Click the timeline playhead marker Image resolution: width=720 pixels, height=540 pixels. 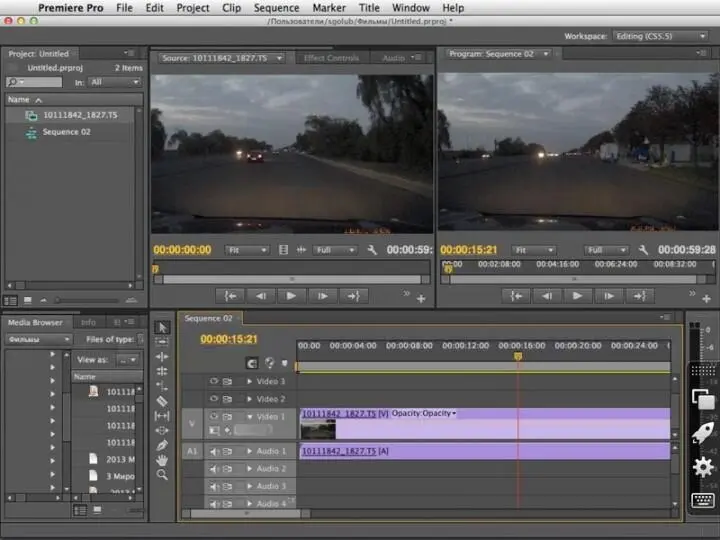pos(518,356)
